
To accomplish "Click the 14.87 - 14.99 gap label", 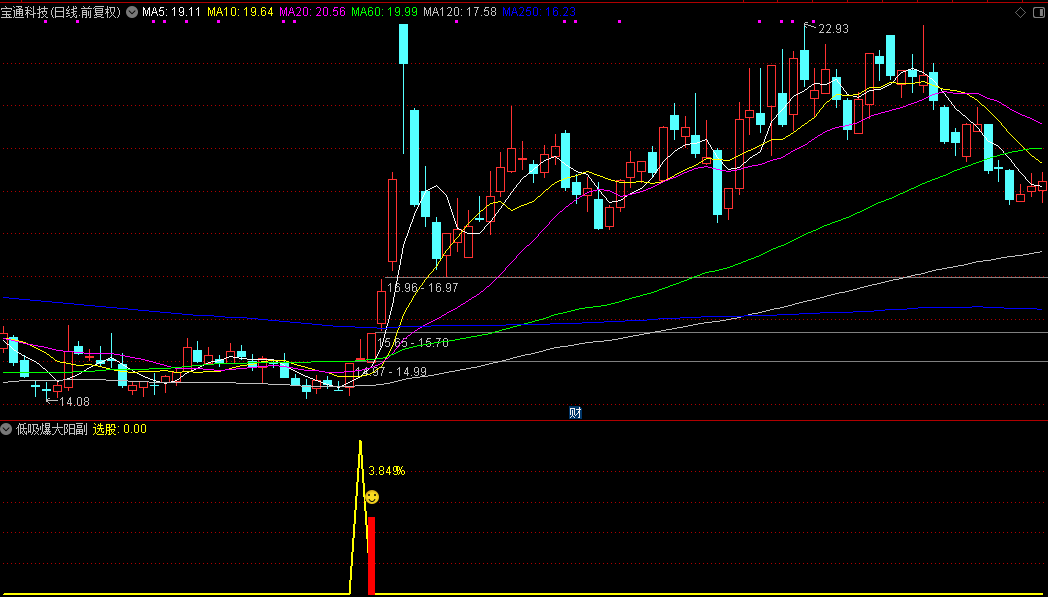I will (391, 372).
